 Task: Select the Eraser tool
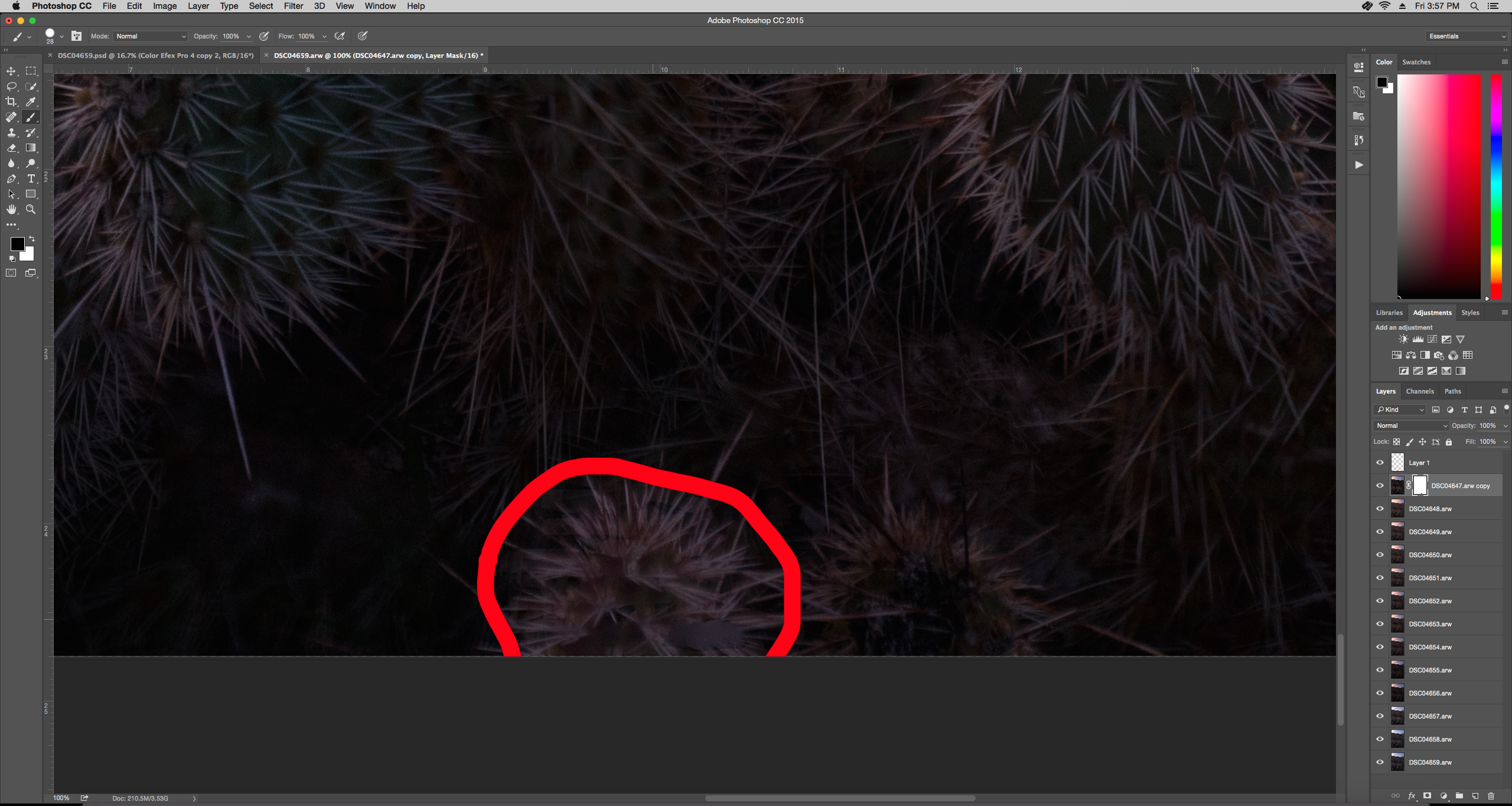click(x=11, y=148)
